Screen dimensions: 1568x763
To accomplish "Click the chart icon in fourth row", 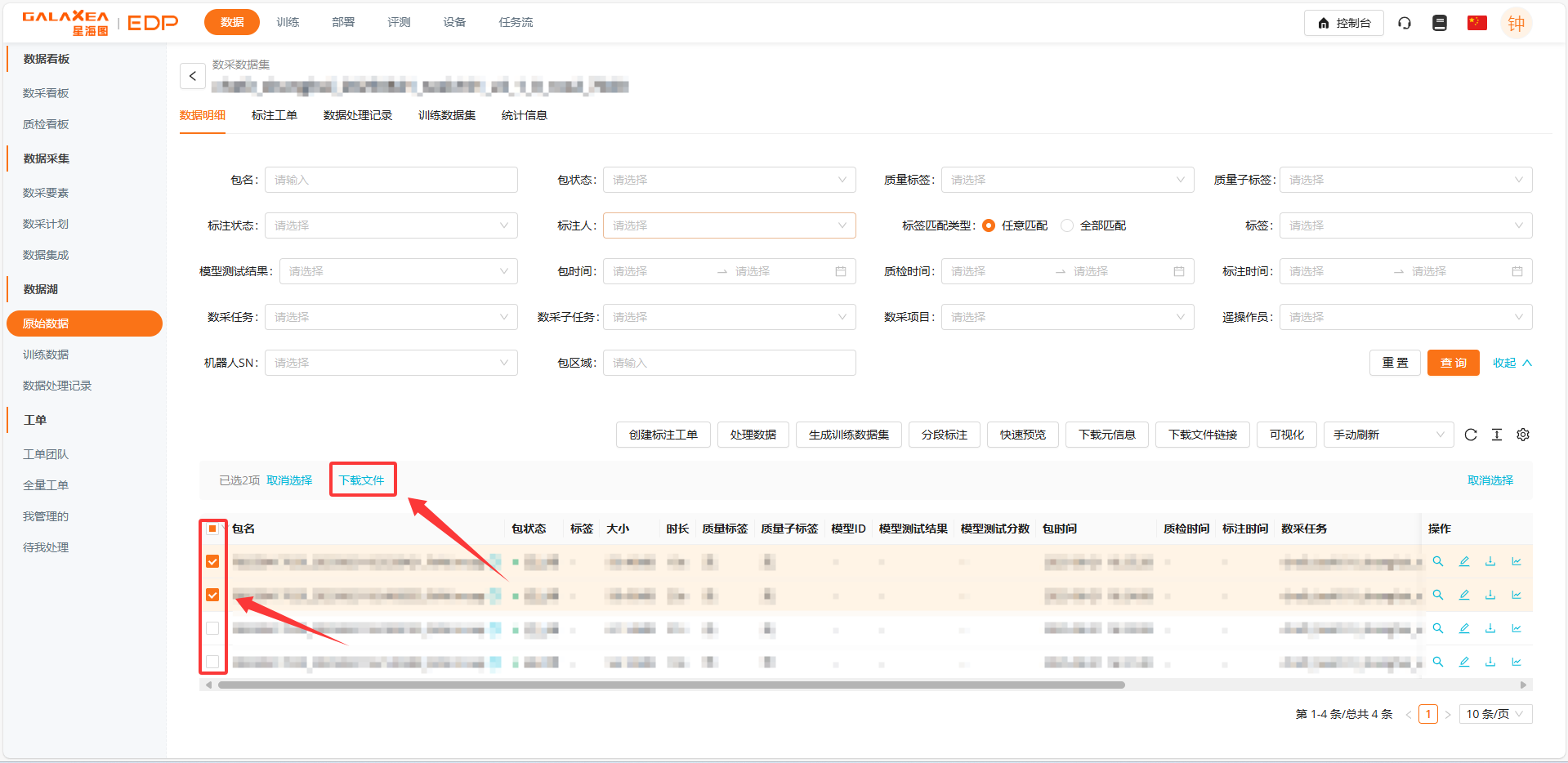I will tap(1517, 662).
